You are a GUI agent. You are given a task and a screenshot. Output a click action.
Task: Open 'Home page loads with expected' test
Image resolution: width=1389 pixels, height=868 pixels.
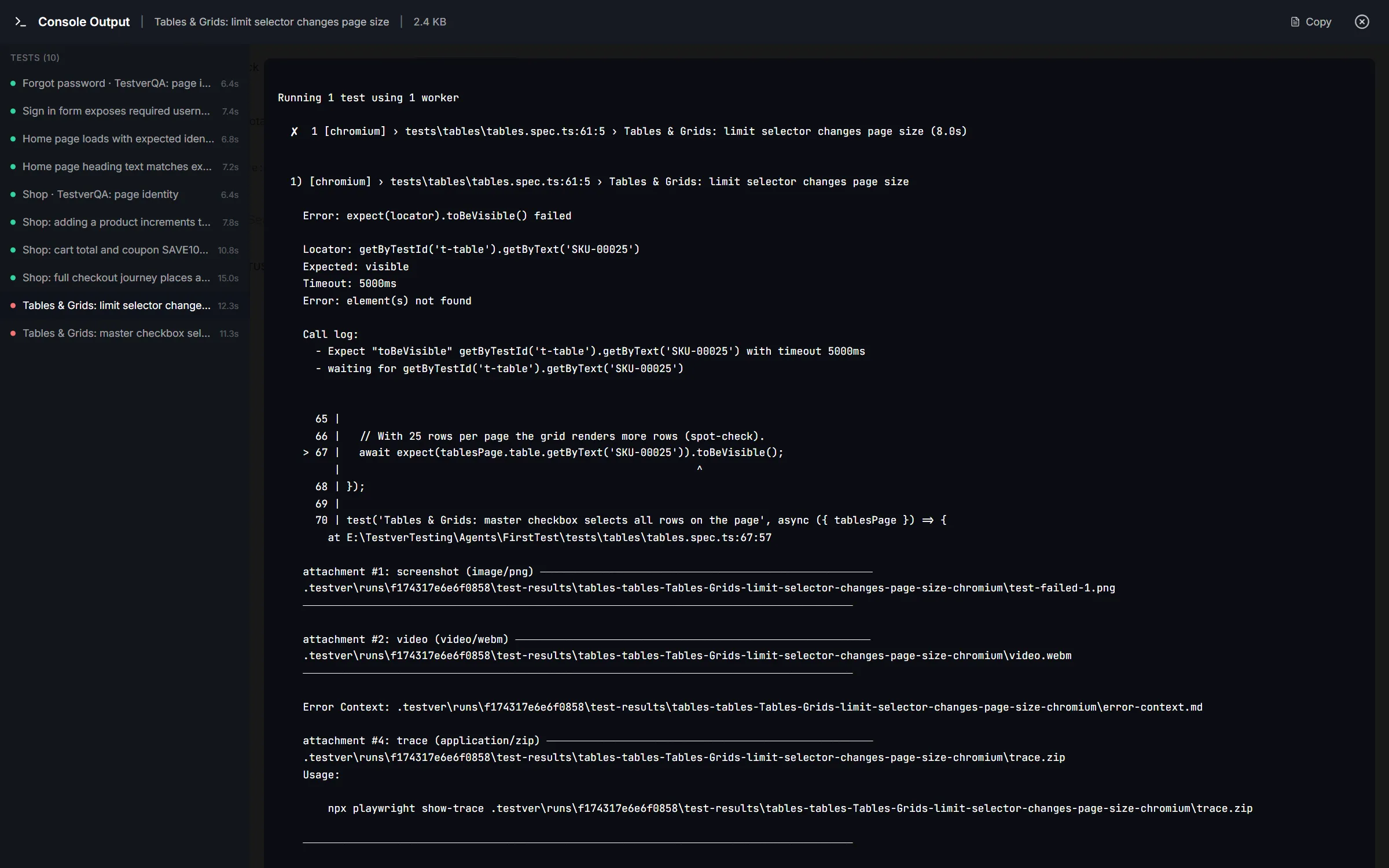point(124,139)
